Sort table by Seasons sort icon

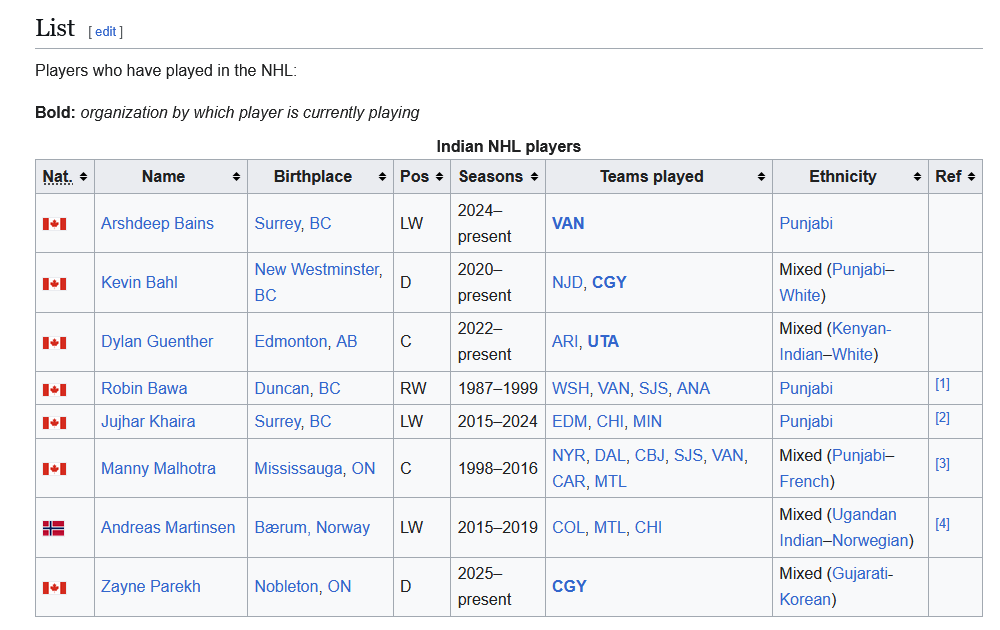coord(534,177)
